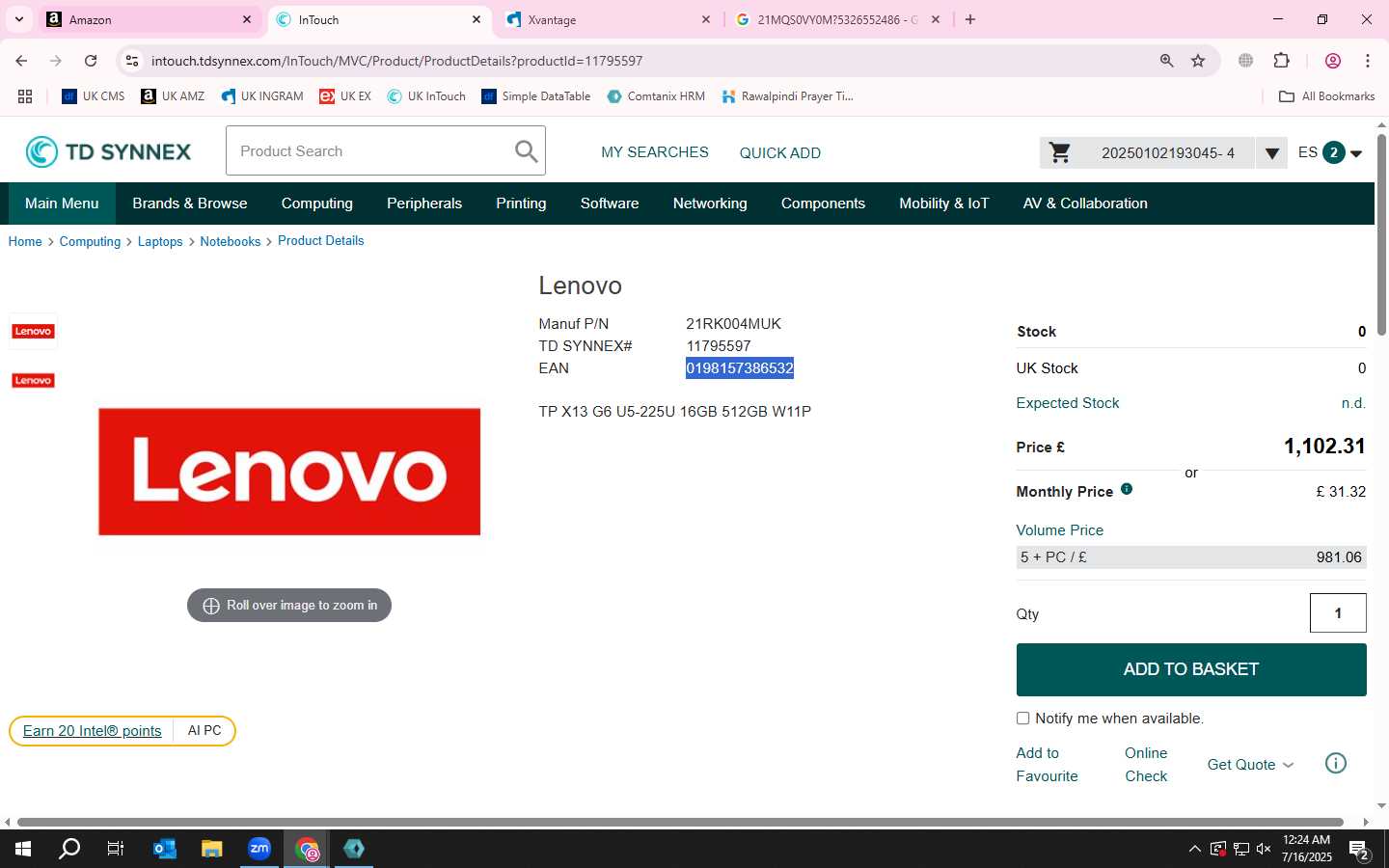Screen dimensions: 1389x868
Task: Switch to the Google search browser tab
Action: 837,19
